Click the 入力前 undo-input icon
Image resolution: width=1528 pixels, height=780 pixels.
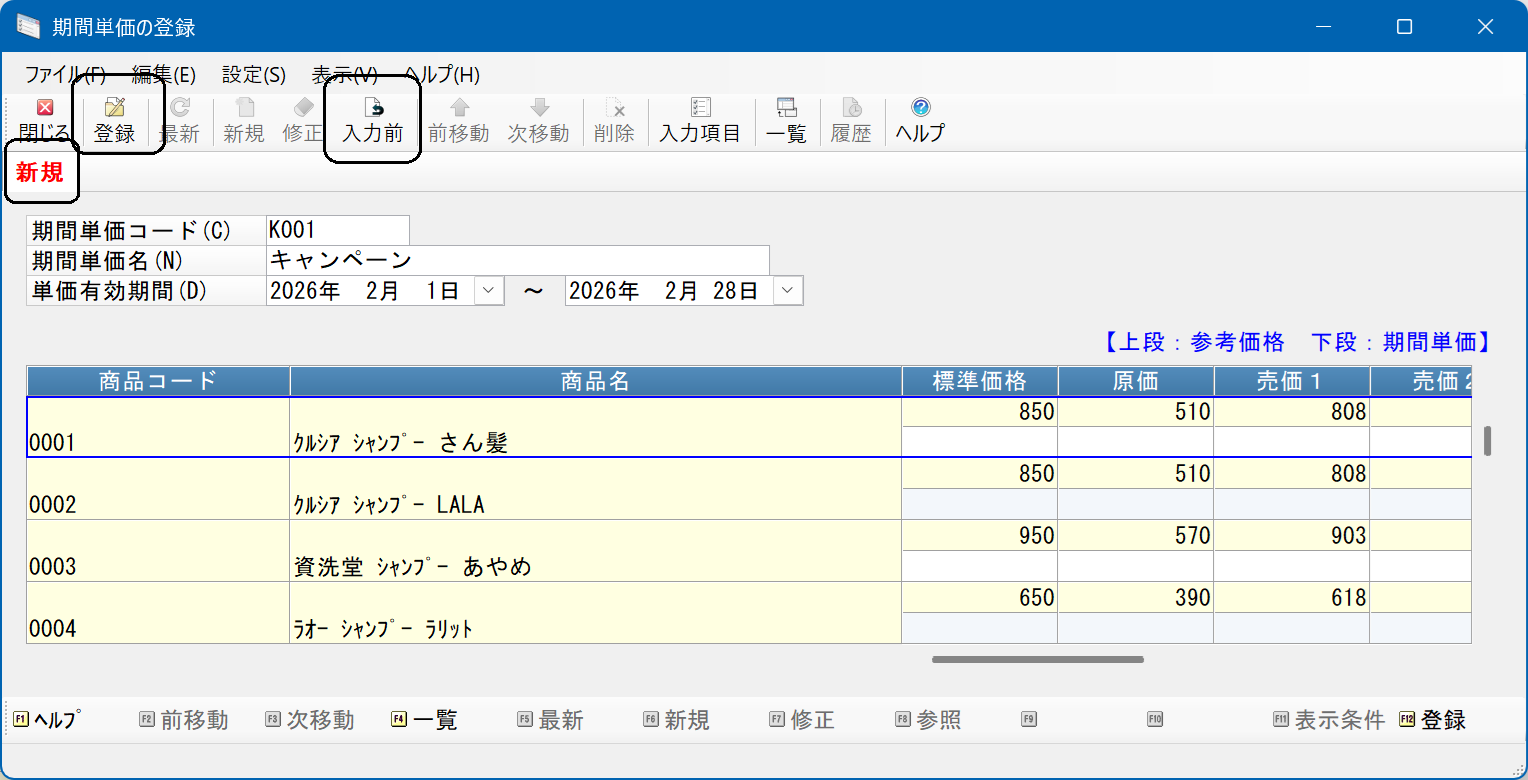(x=373, y=108)
